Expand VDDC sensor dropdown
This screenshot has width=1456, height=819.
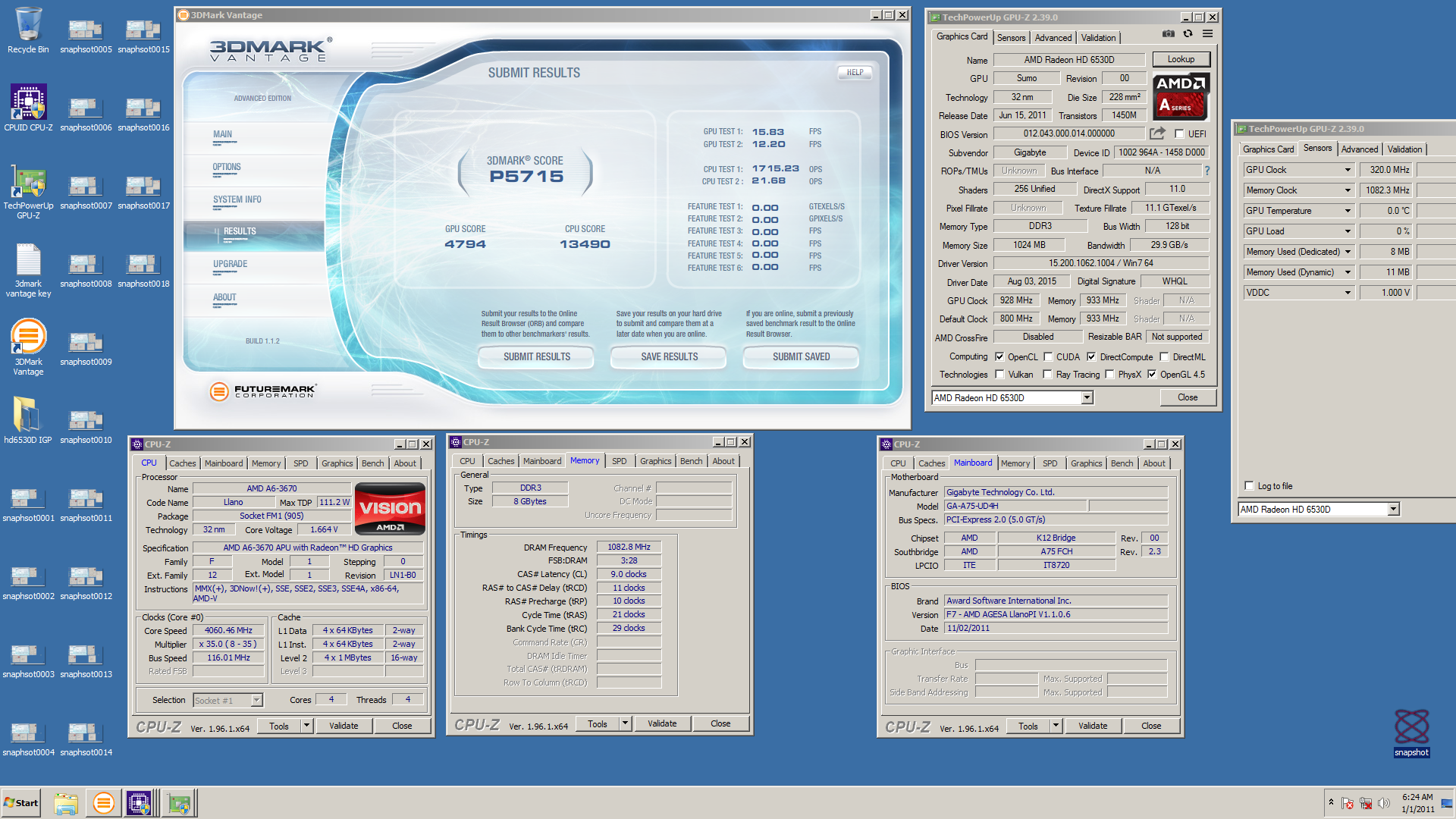(x=1348, y=293)
